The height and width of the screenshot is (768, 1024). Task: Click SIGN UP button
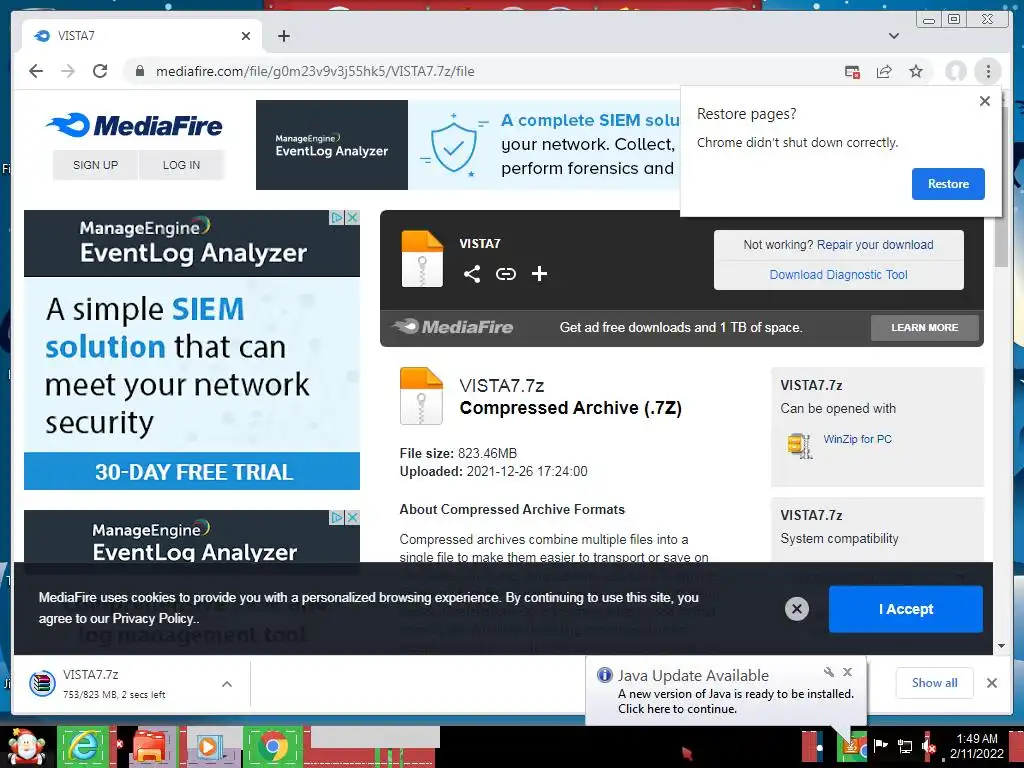coord(95,165)
